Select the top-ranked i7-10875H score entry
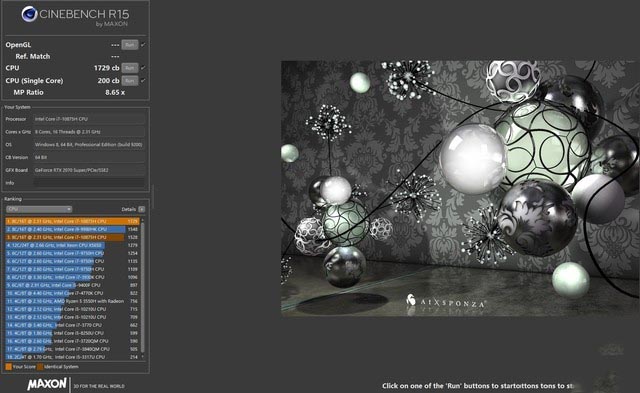This screenshot has width=640, height=393. pyautogui.click(x=72, y=221)
